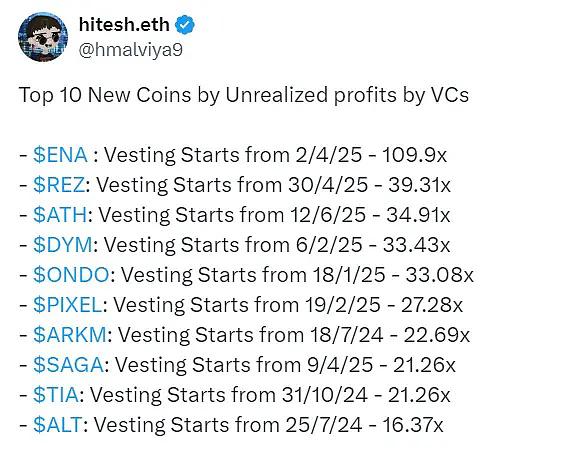Open the $ALT cashtag
The height and width of the screenshot is (454, 585).
(x=57, y=425)
